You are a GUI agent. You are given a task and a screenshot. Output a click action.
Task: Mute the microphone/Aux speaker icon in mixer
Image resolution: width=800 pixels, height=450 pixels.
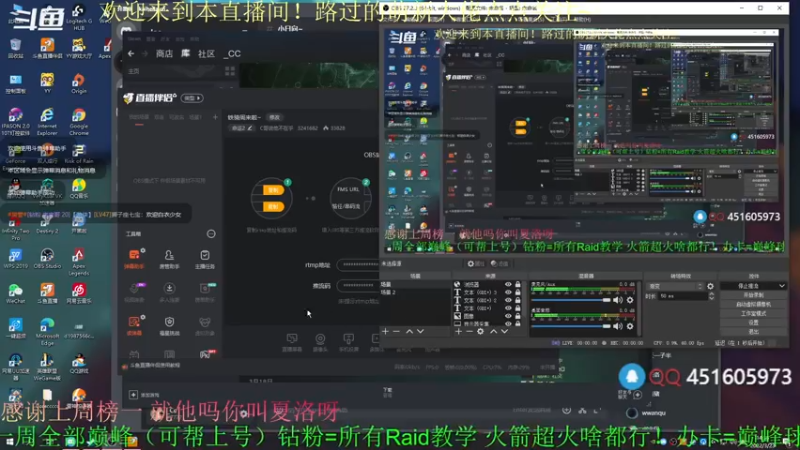[618, 300]
